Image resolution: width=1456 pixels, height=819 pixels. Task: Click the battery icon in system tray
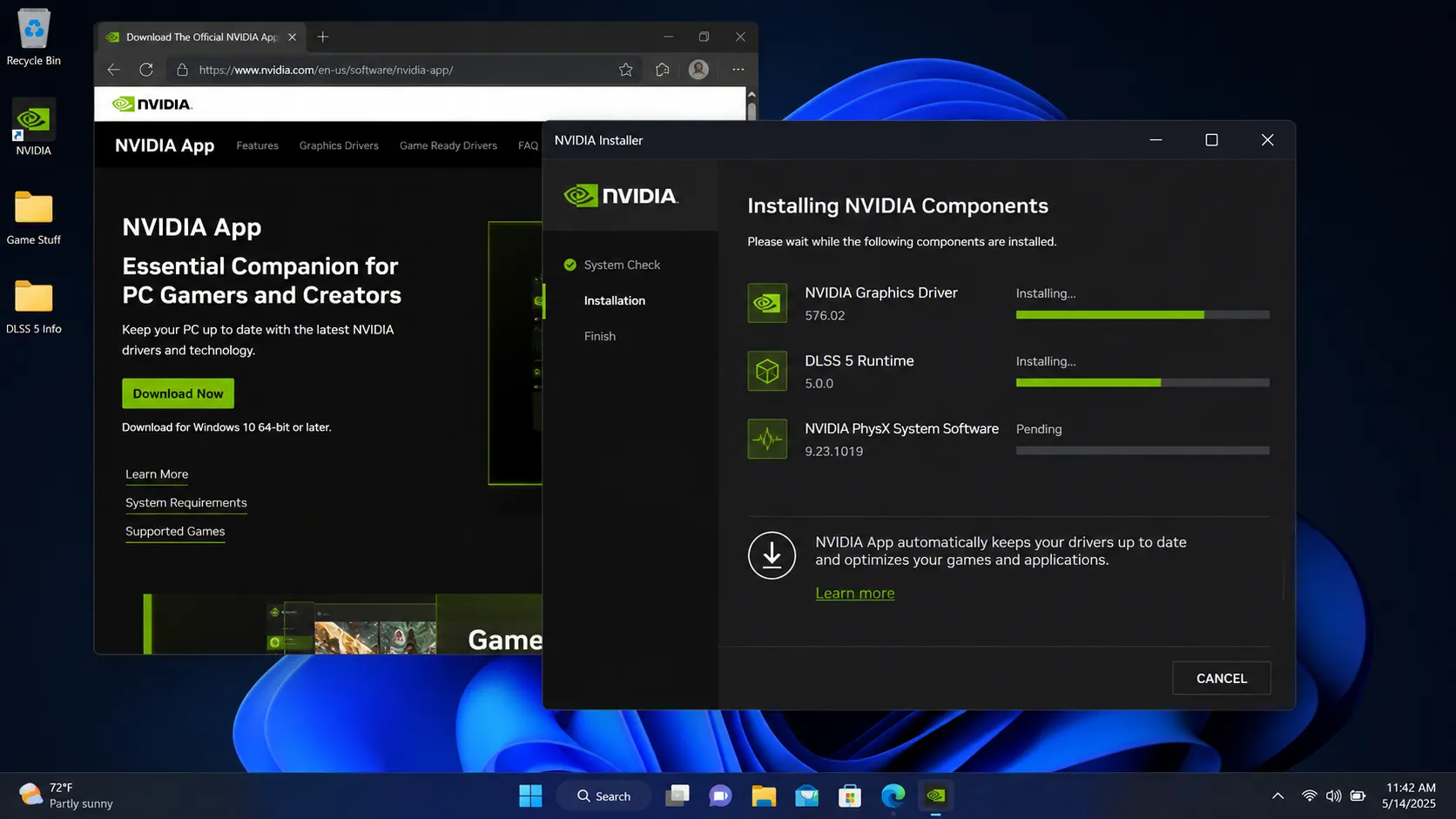[x=1358, y=796]
